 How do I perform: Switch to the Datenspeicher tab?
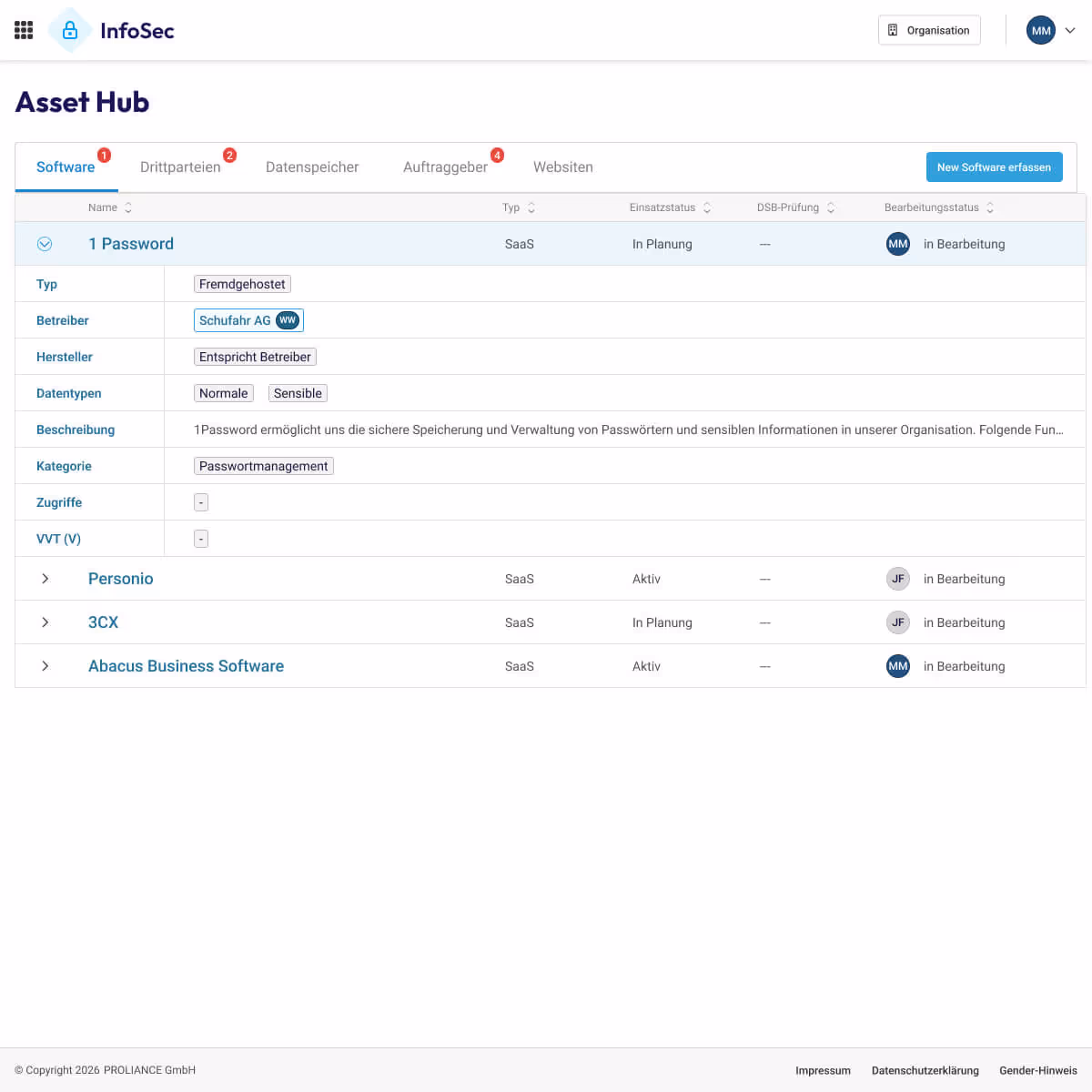(x=312, y=167)
